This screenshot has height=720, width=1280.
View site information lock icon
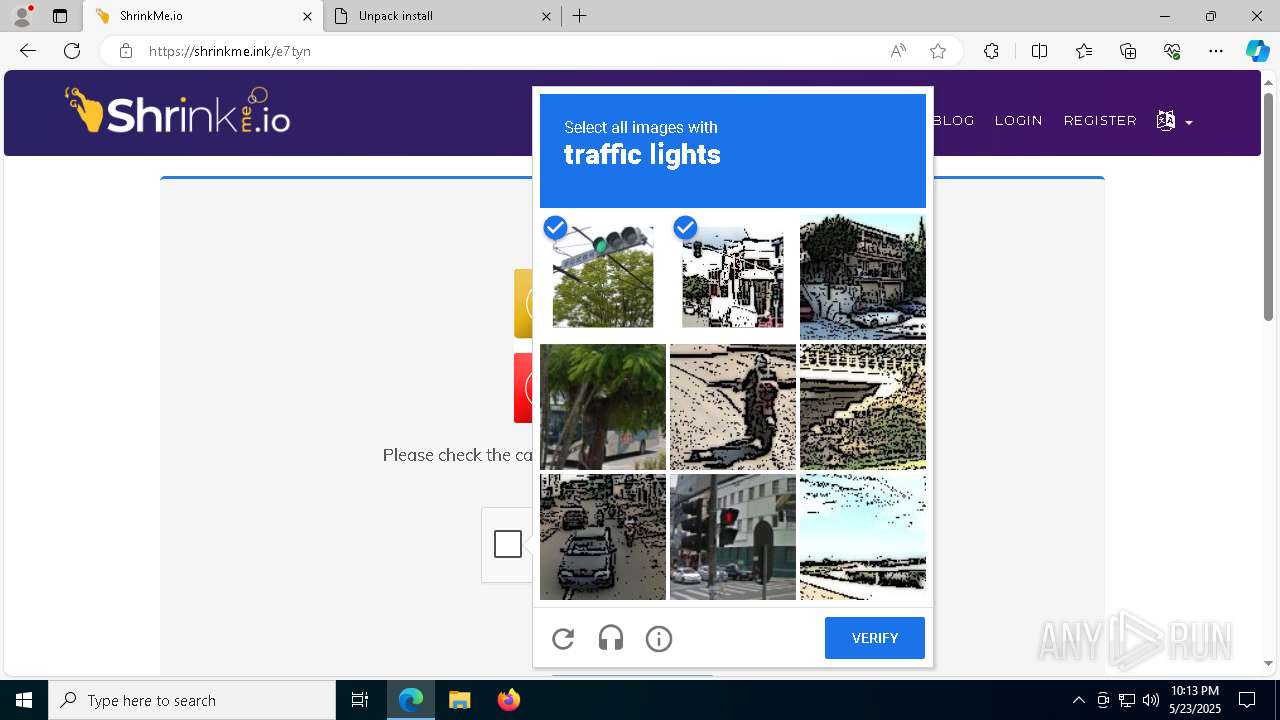126,51
